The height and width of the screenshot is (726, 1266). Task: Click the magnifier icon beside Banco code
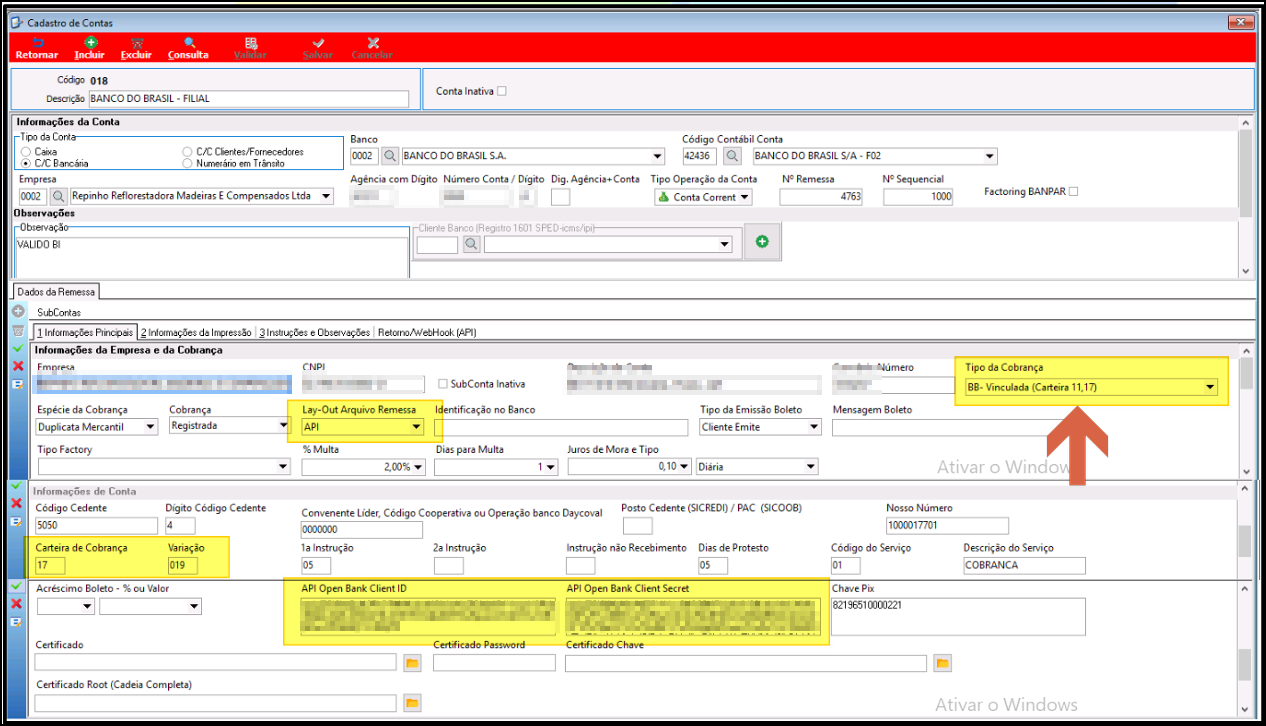pyautogui.click(x=390, y=156)
